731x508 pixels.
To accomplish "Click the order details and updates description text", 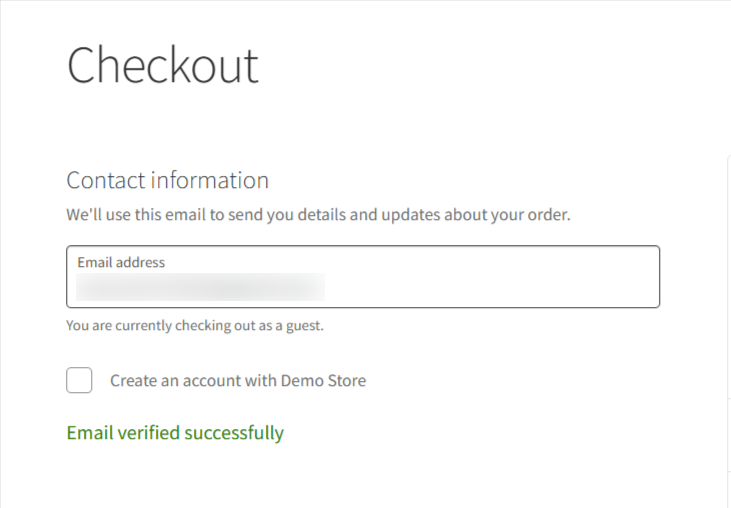I will click(x=318, y=215).
